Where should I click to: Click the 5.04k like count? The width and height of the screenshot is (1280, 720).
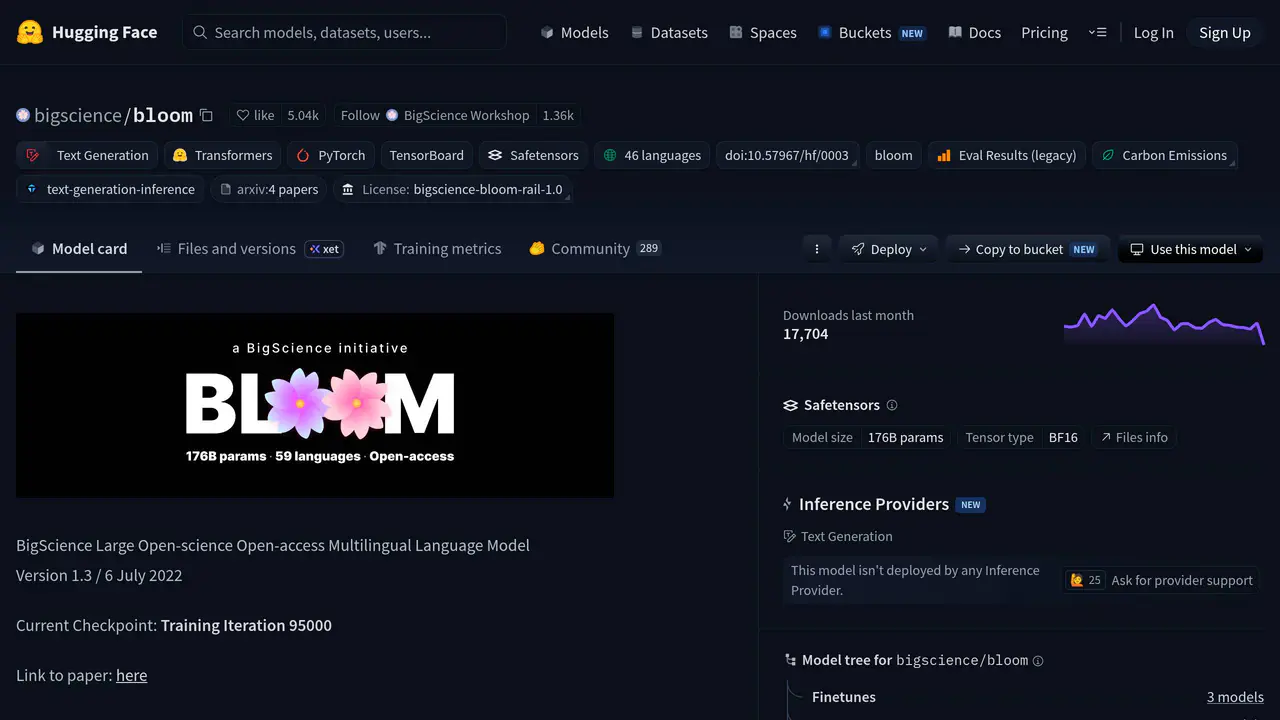303,115
